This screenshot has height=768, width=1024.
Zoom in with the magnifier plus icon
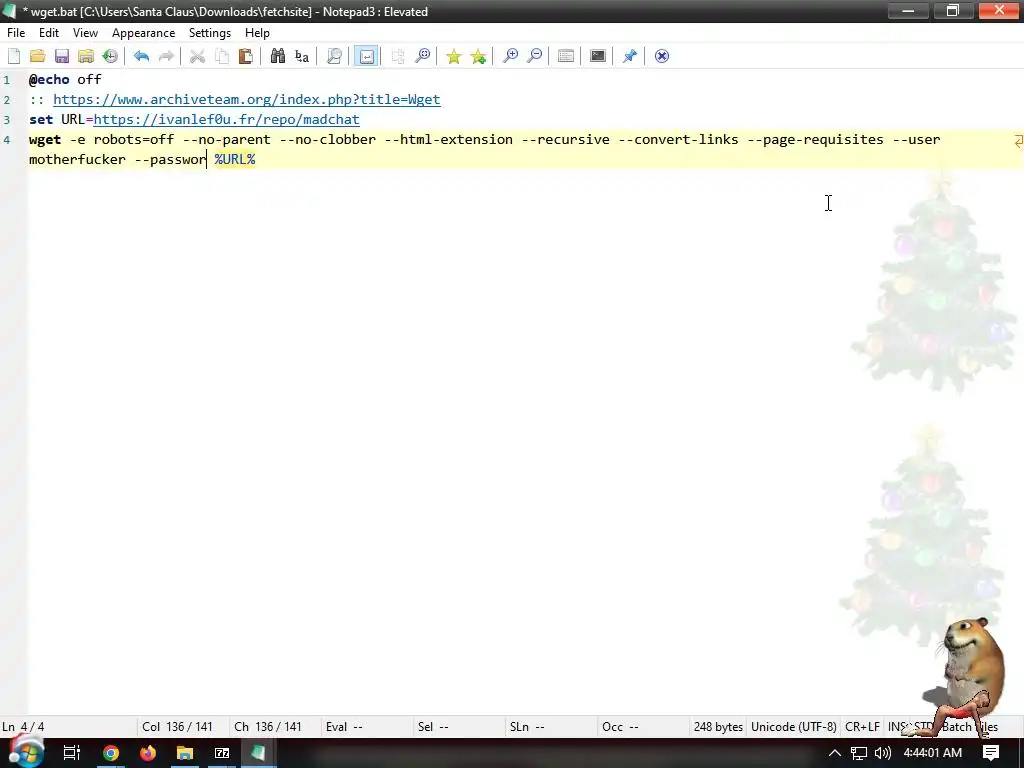510,56
